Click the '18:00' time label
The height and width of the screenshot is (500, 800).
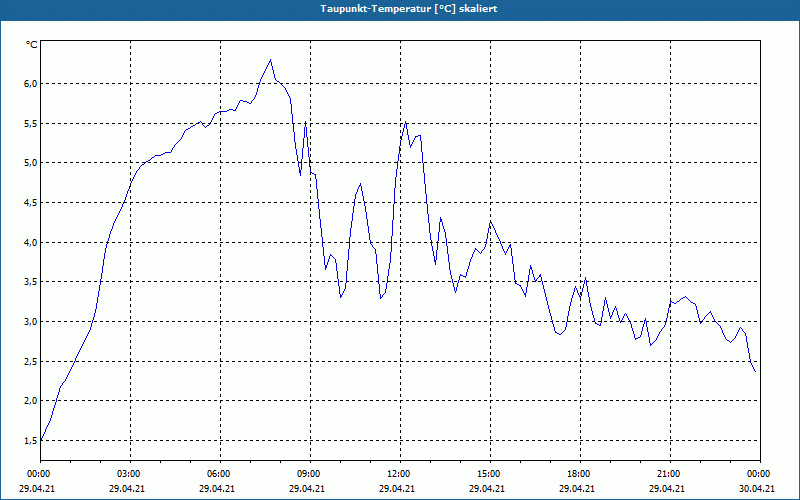[x=578, y=474]
